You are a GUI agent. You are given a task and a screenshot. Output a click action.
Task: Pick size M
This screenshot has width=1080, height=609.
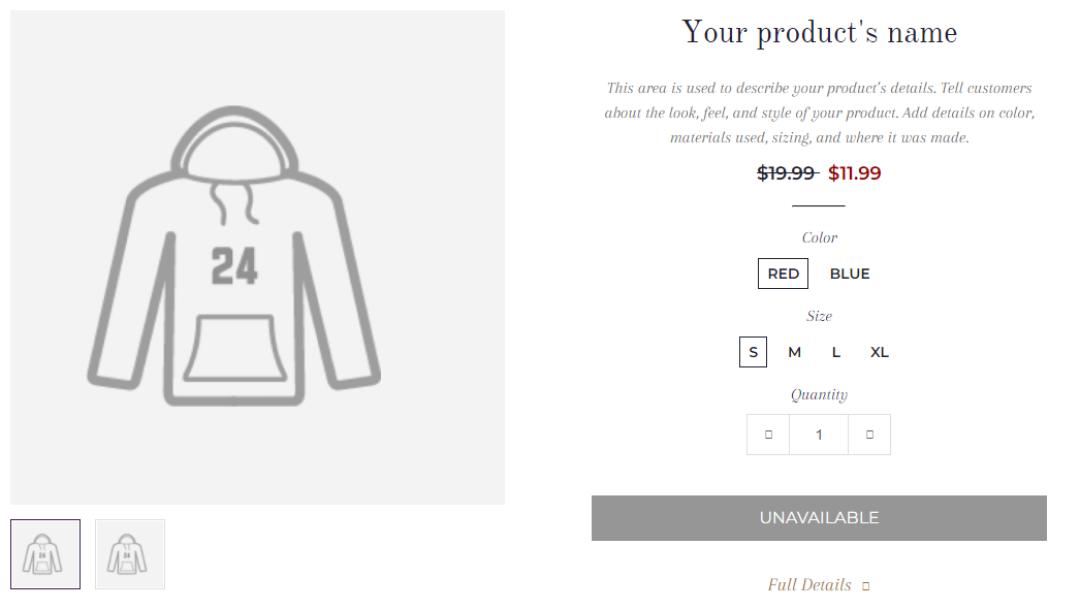pos(794,352)
